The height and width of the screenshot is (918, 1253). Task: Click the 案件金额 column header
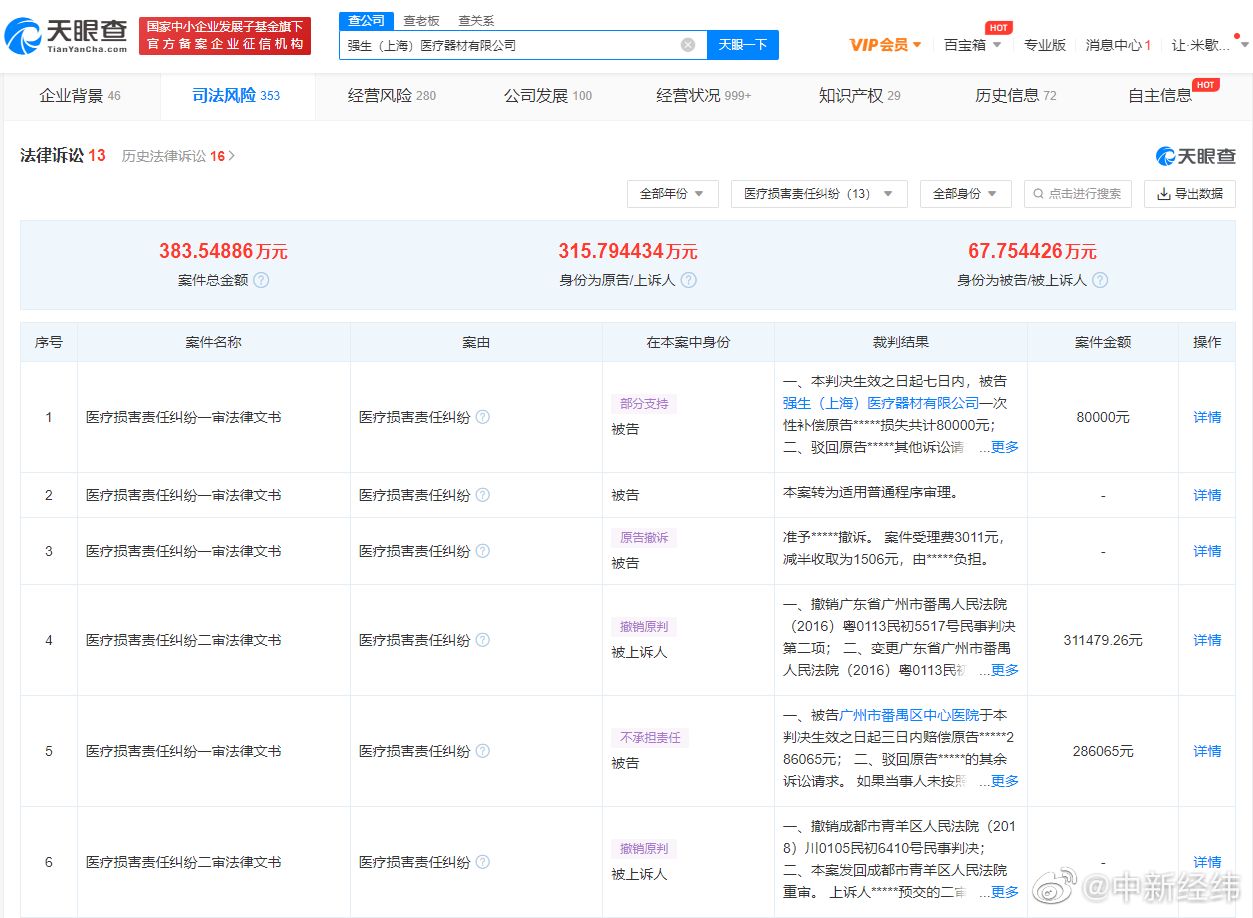[x=1103, y=342]
